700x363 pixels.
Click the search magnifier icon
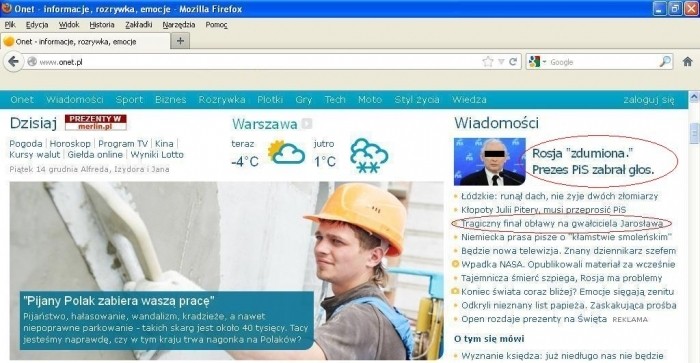tap(665, 62)
